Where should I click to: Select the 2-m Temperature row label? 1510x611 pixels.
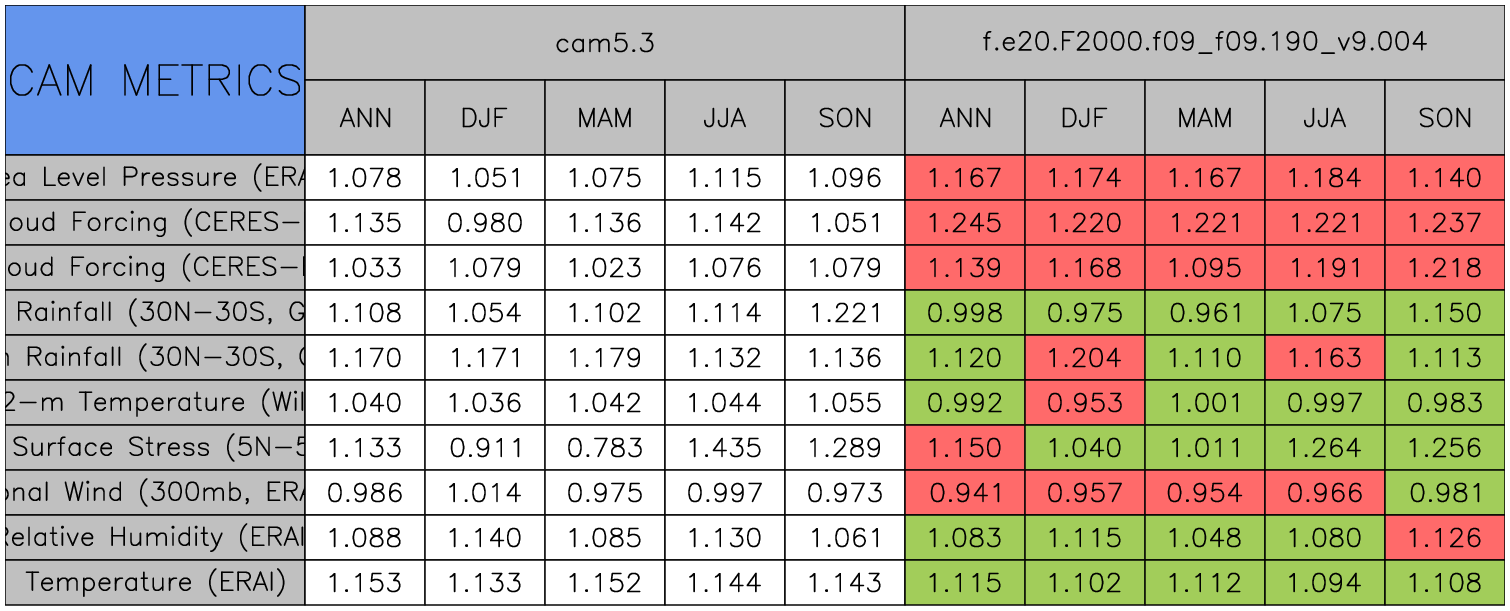[x=155, y=403]
